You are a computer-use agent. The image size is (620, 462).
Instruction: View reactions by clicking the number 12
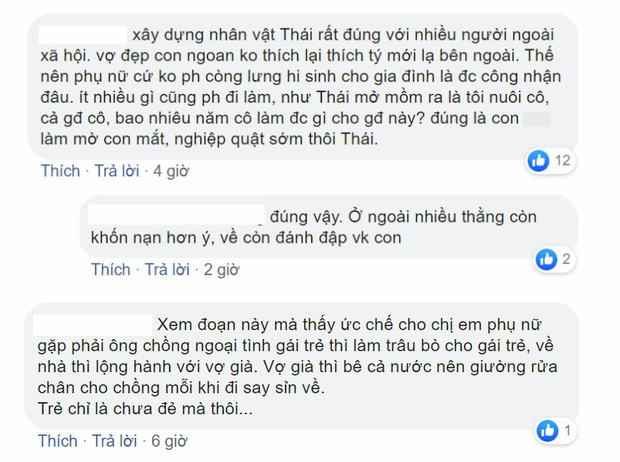(x=562, y=160)
